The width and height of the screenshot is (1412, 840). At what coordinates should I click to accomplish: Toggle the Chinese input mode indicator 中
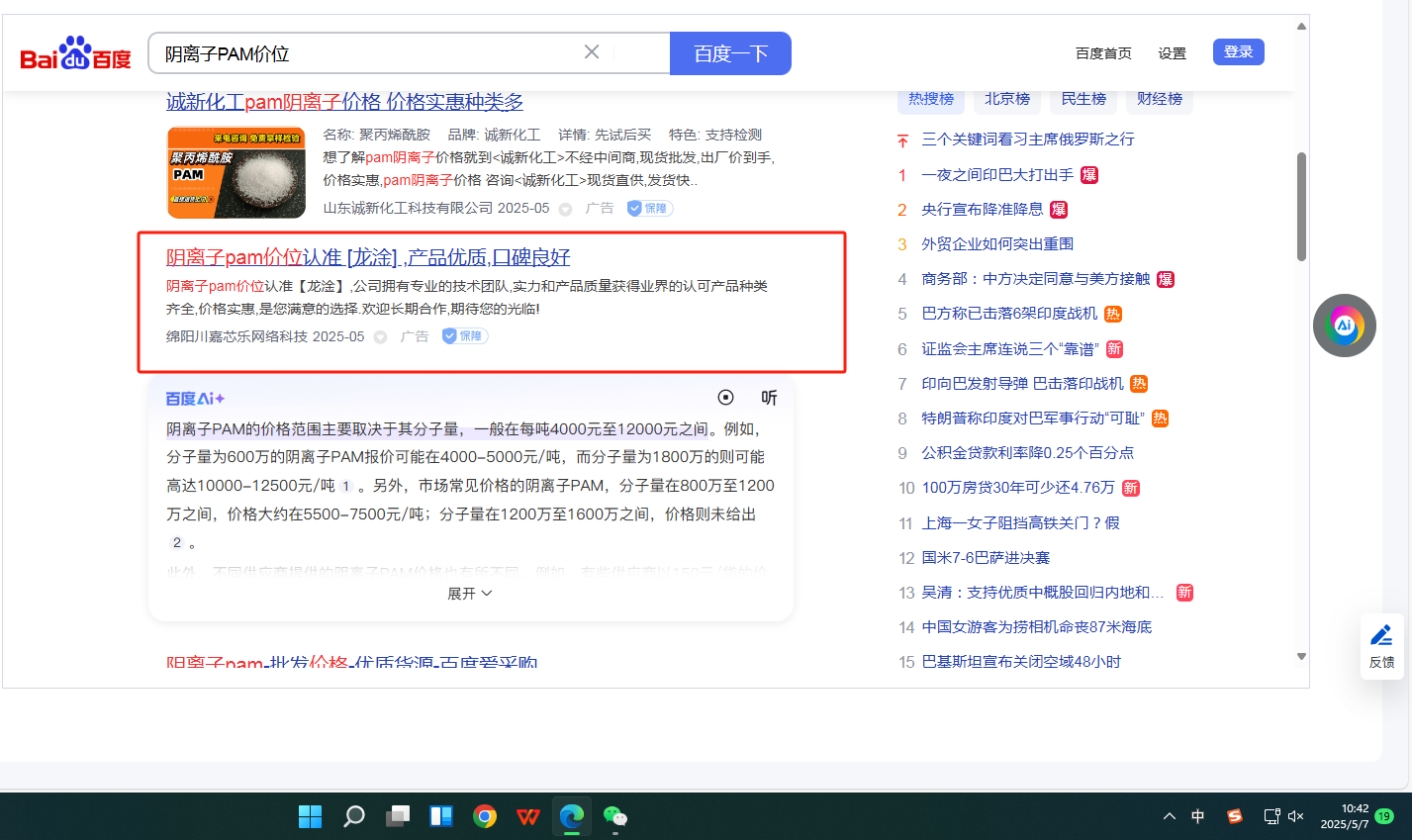(x=1198, y=816)
